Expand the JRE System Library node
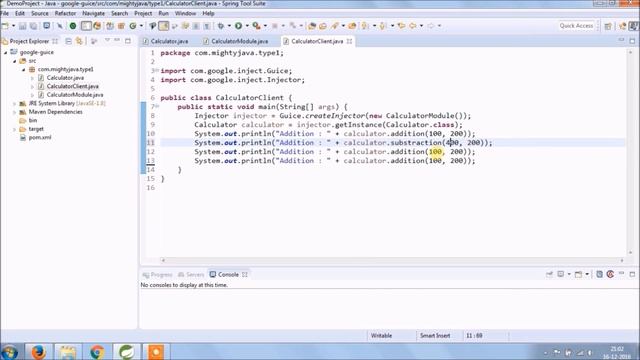The width and height of the screenshot is (640, 360). tap(15, 103)
